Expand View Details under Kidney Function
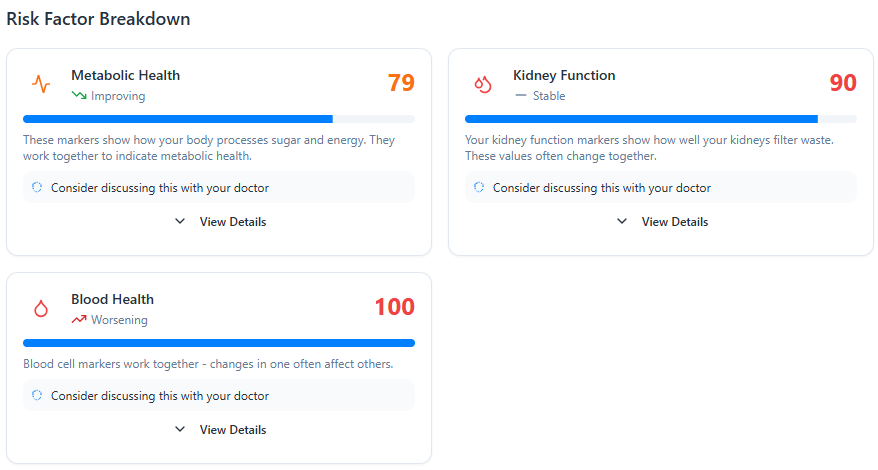 pyautogui.click(x=662, y=222)
